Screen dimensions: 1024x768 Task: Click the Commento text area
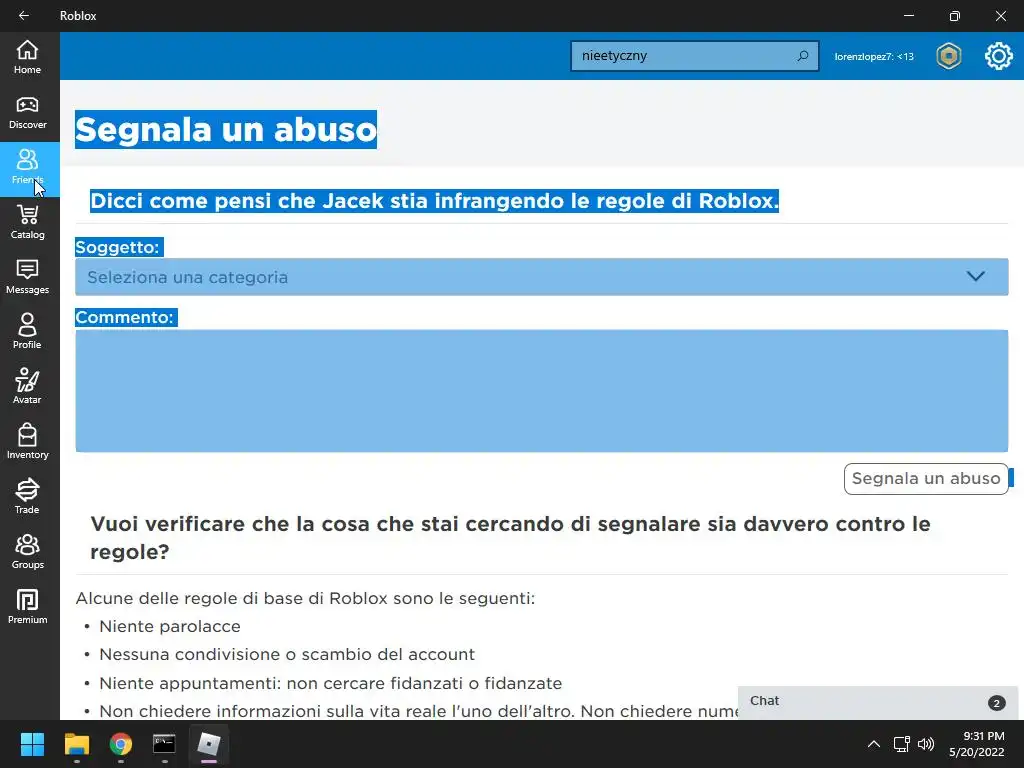click(x=541, y=391)
